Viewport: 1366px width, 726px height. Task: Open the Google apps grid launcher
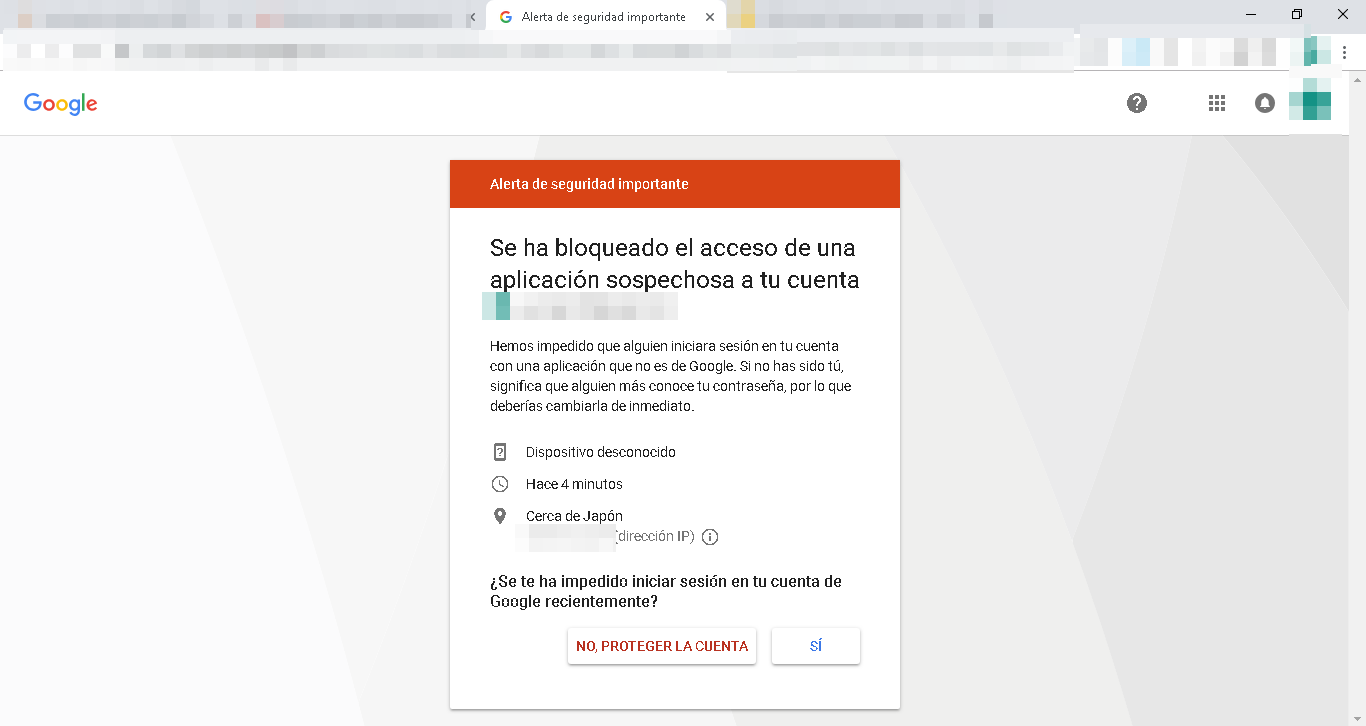click(x=1217, y=103)
